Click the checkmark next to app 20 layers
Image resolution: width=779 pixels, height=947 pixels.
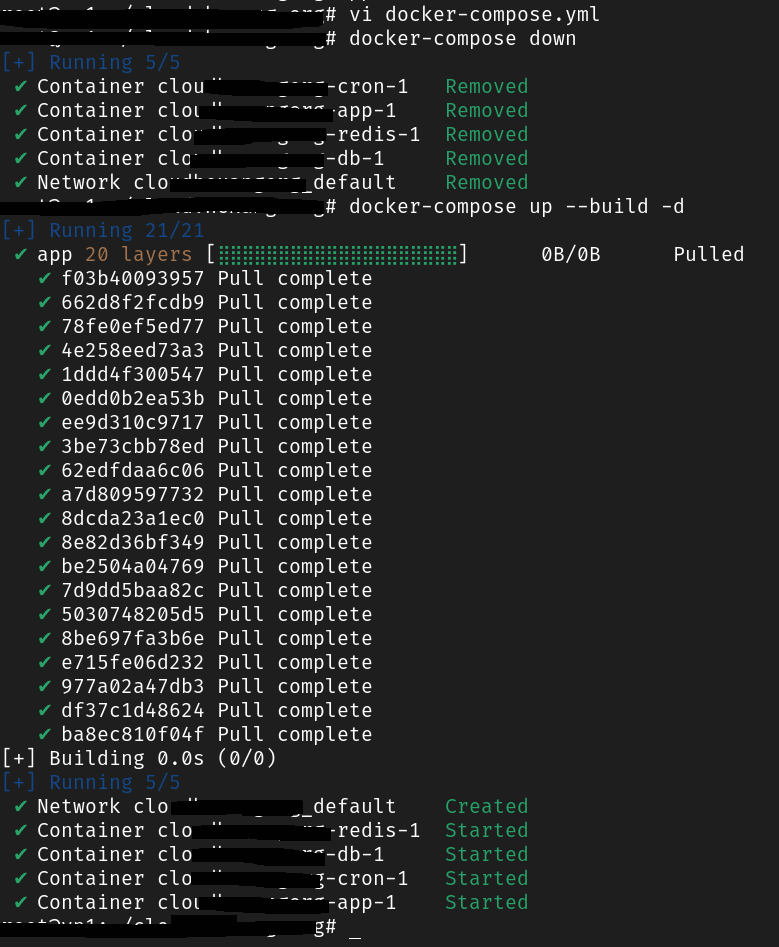[x=20, y=254]
